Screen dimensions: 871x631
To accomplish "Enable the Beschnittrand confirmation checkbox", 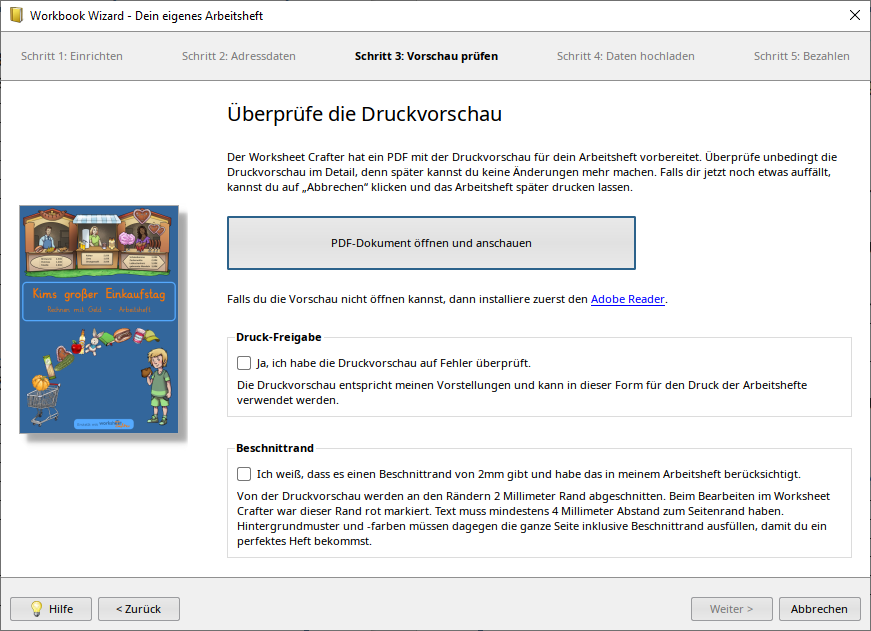I will [x=243, y=474].
